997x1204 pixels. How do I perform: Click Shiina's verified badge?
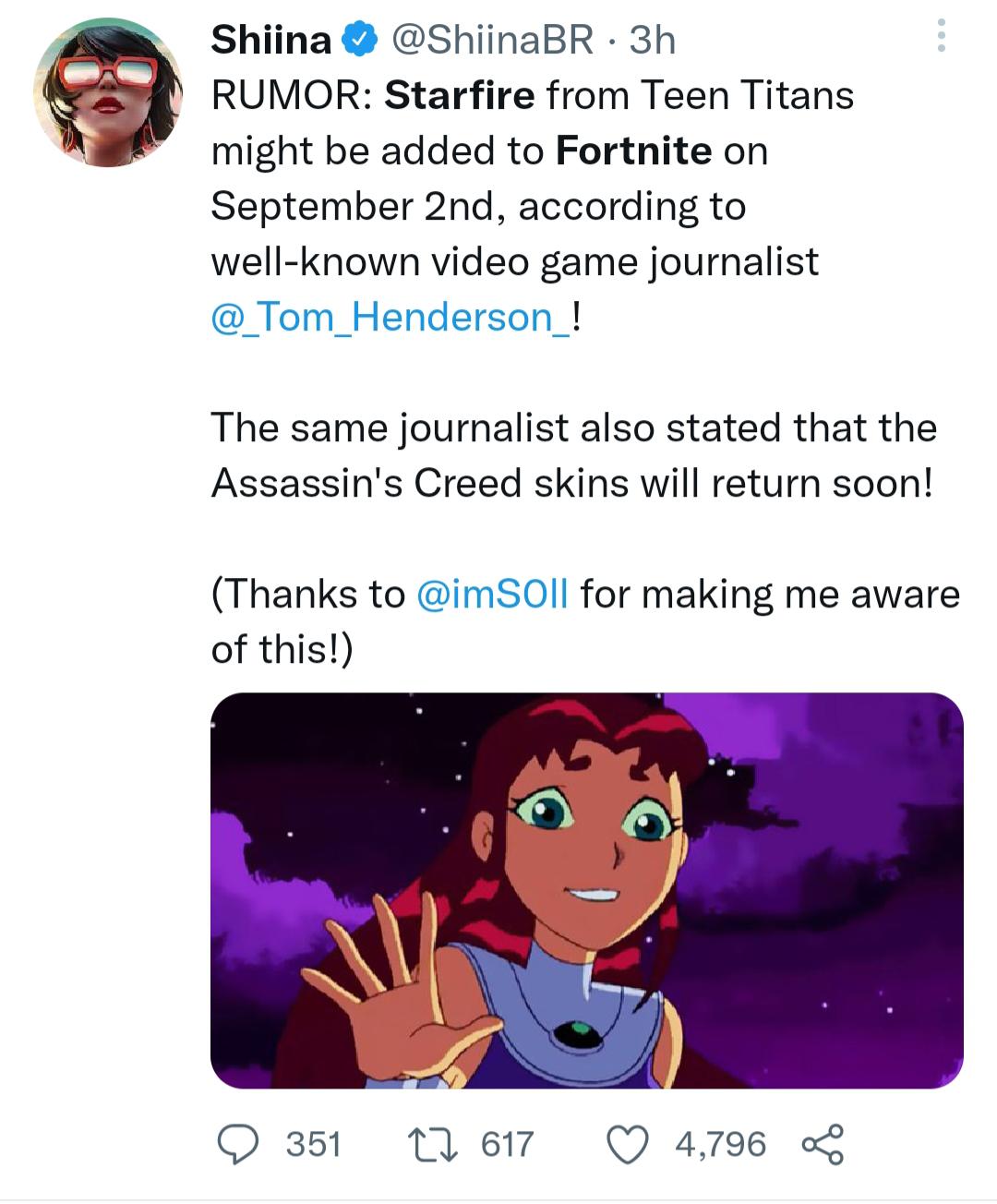[x=360, y=39]
